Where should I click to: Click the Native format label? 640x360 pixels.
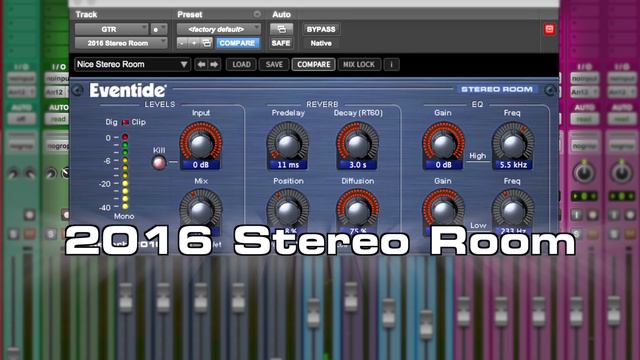pos(321,43)
